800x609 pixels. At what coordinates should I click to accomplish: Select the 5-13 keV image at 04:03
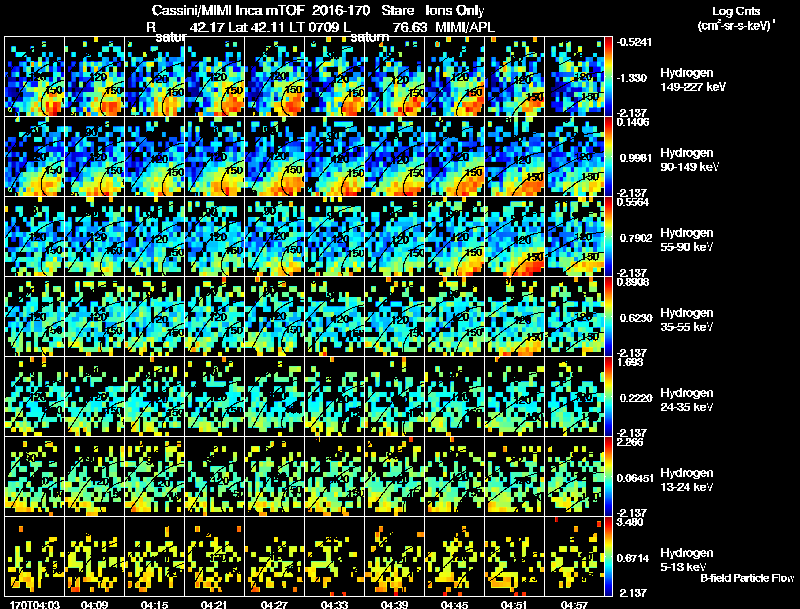pos(35,556)
